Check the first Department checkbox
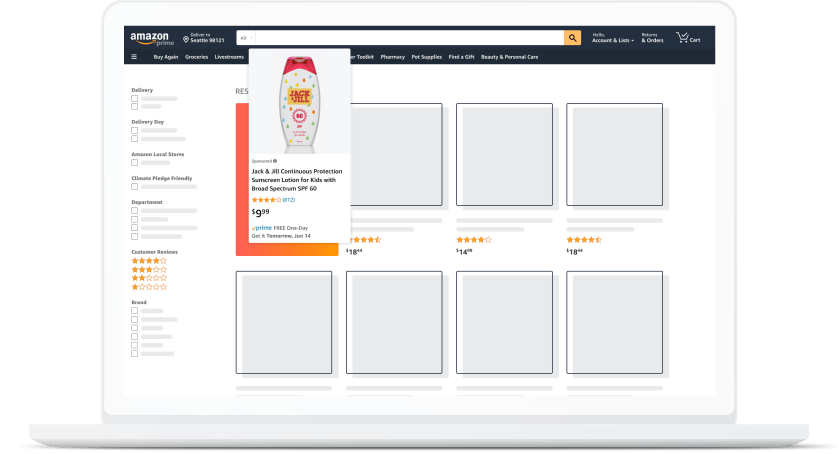This screenshot has width=839, height=454. click(x=134, y=210)
